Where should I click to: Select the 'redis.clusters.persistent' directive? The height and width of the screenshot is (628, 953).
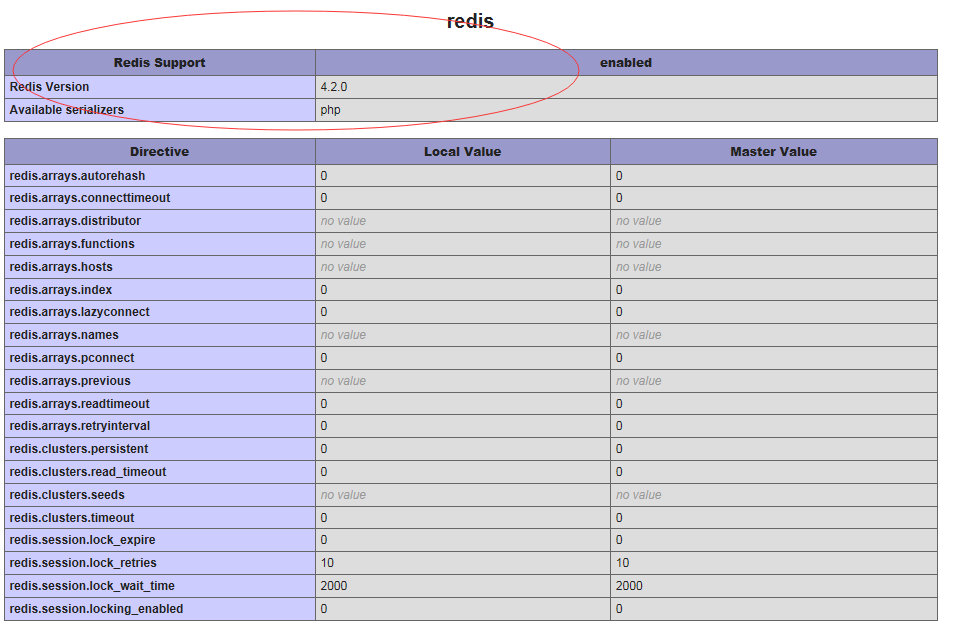(x=79, y=449)
